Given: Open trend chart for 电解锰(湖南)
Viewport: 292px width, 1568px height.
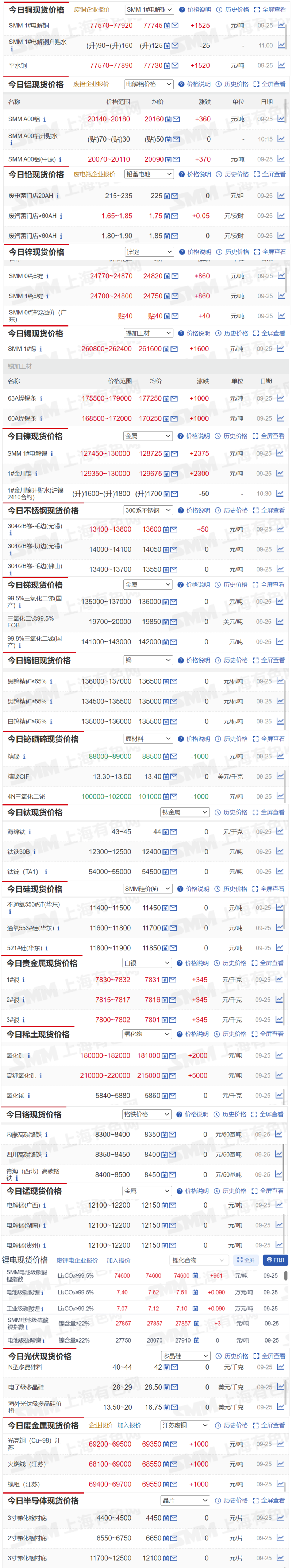Looking at the screenshot, I should point(278,1225).
